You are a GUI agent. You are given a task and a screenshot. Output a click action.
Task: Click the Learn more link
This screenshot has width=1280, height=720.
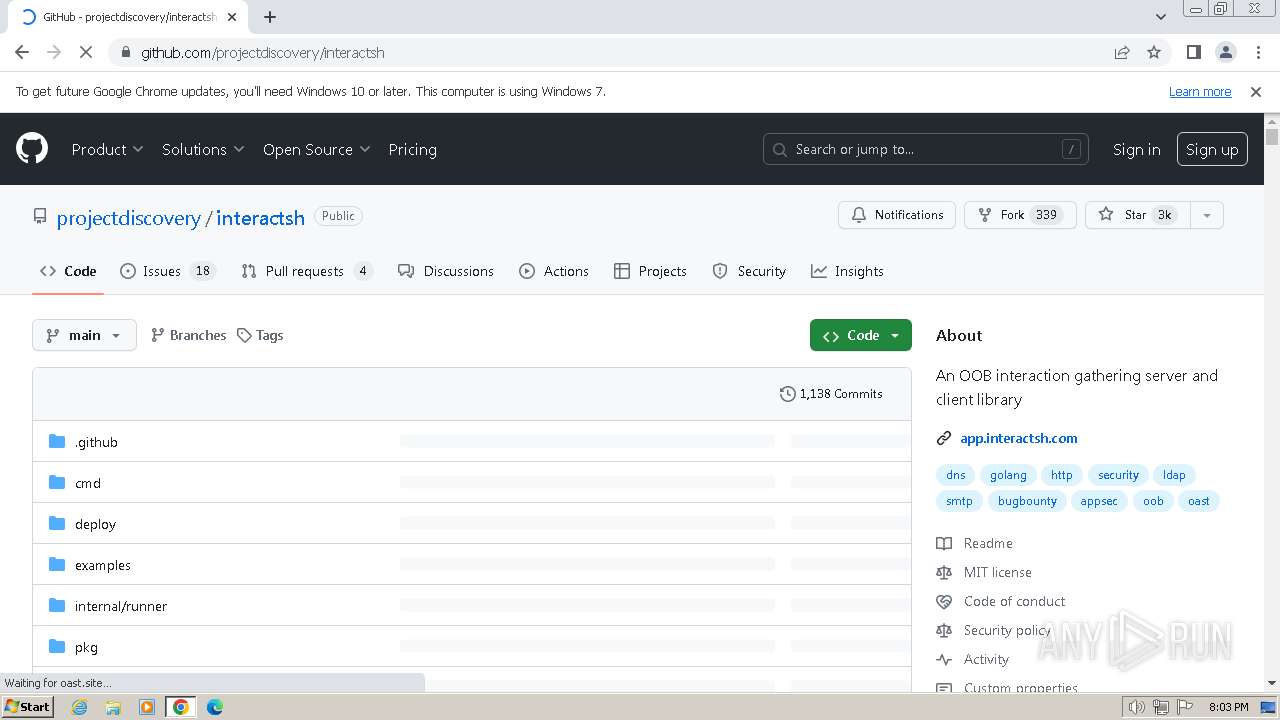point(1200,91)
